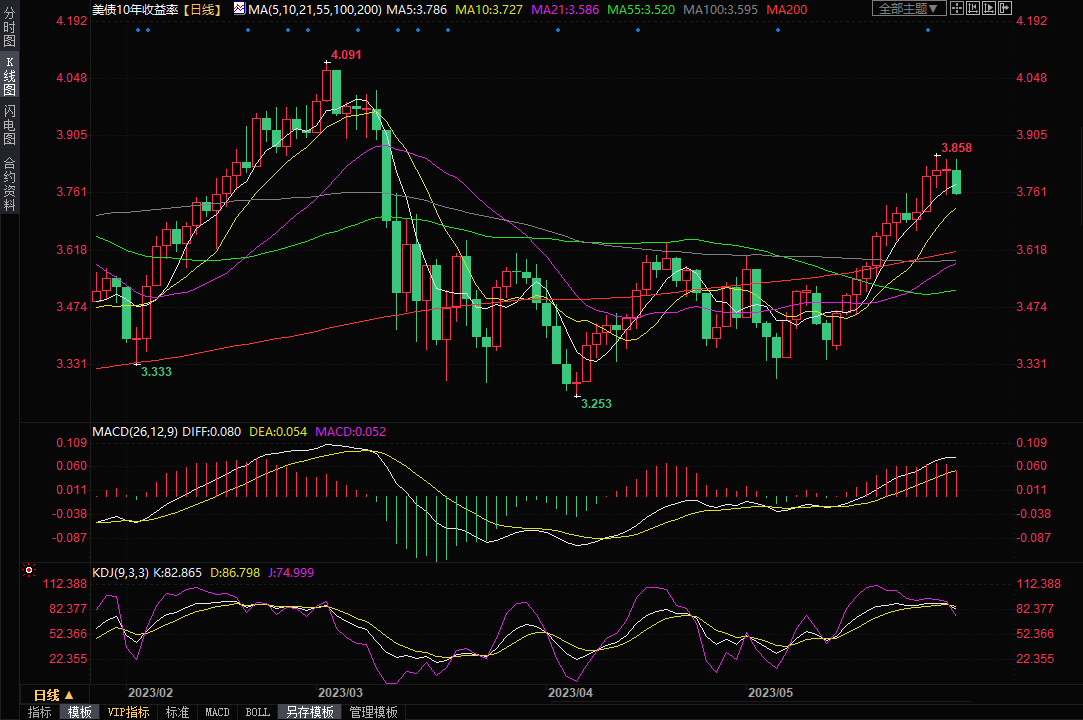1083x720 pixels.
Task: Click the MA indicator settings icon
Action: pyautogui.click(x=238, y=9)
